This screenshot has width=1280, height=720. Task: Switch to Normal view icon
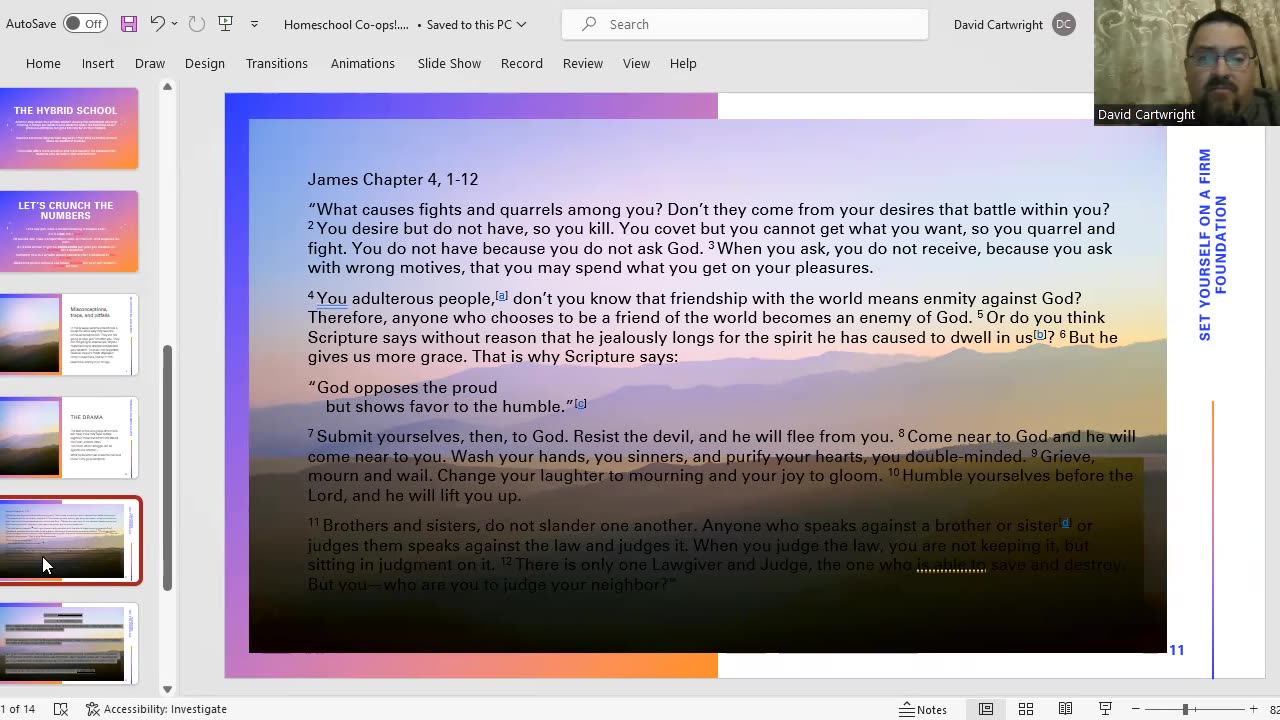pyautogui.click(x=986, y=709)
